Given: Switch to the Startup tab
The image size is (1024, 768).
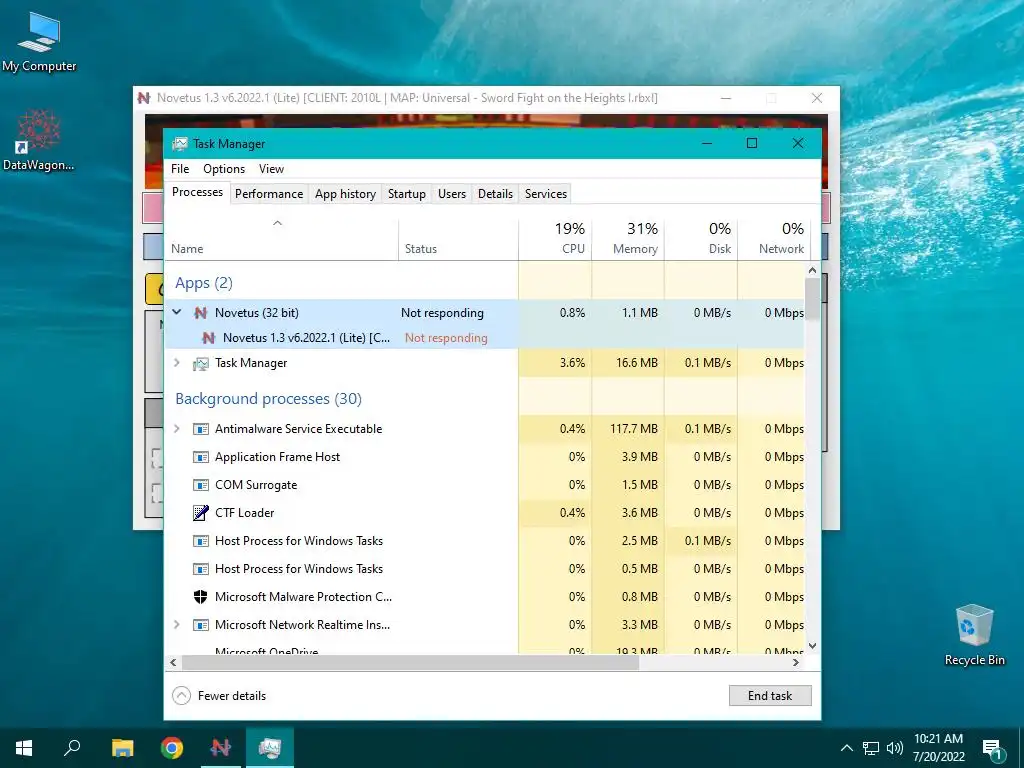Looking at the screenshot, I should point(406,194).
